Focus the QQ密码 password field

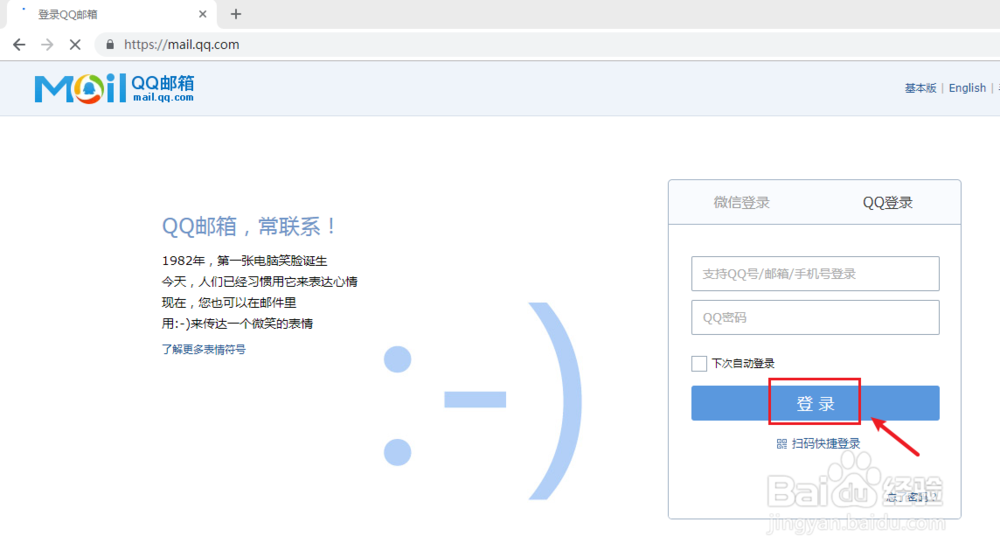(815, 317)
